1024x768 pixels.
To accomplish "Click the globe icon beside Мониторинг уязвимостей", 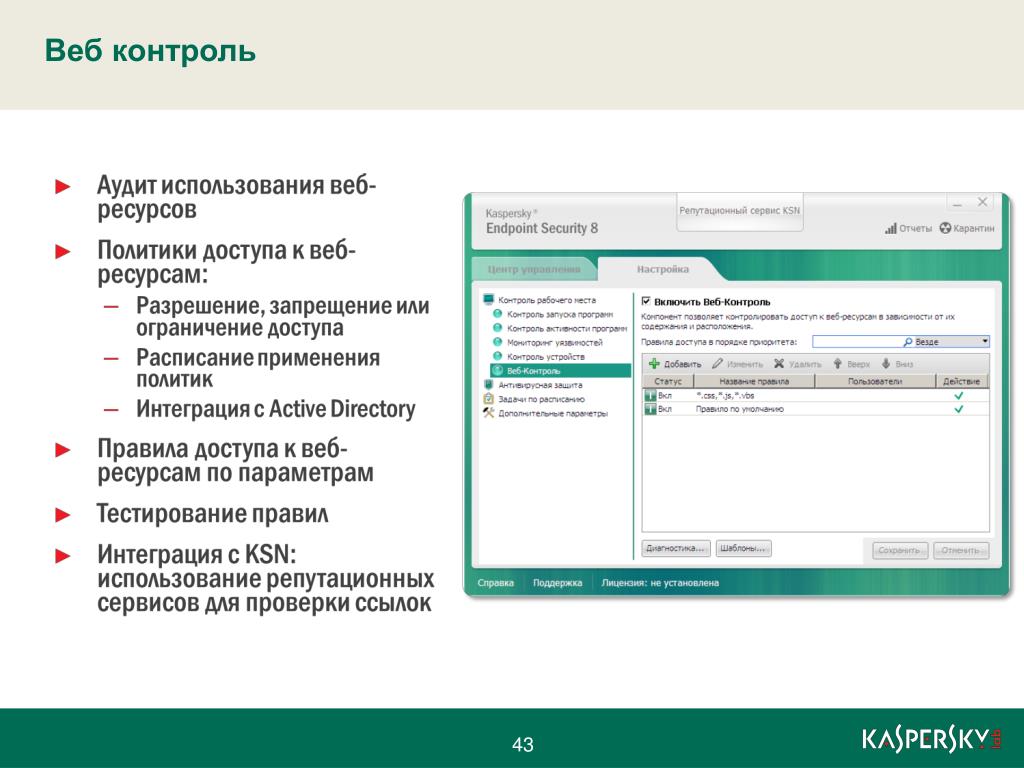I will pos(497,342).
